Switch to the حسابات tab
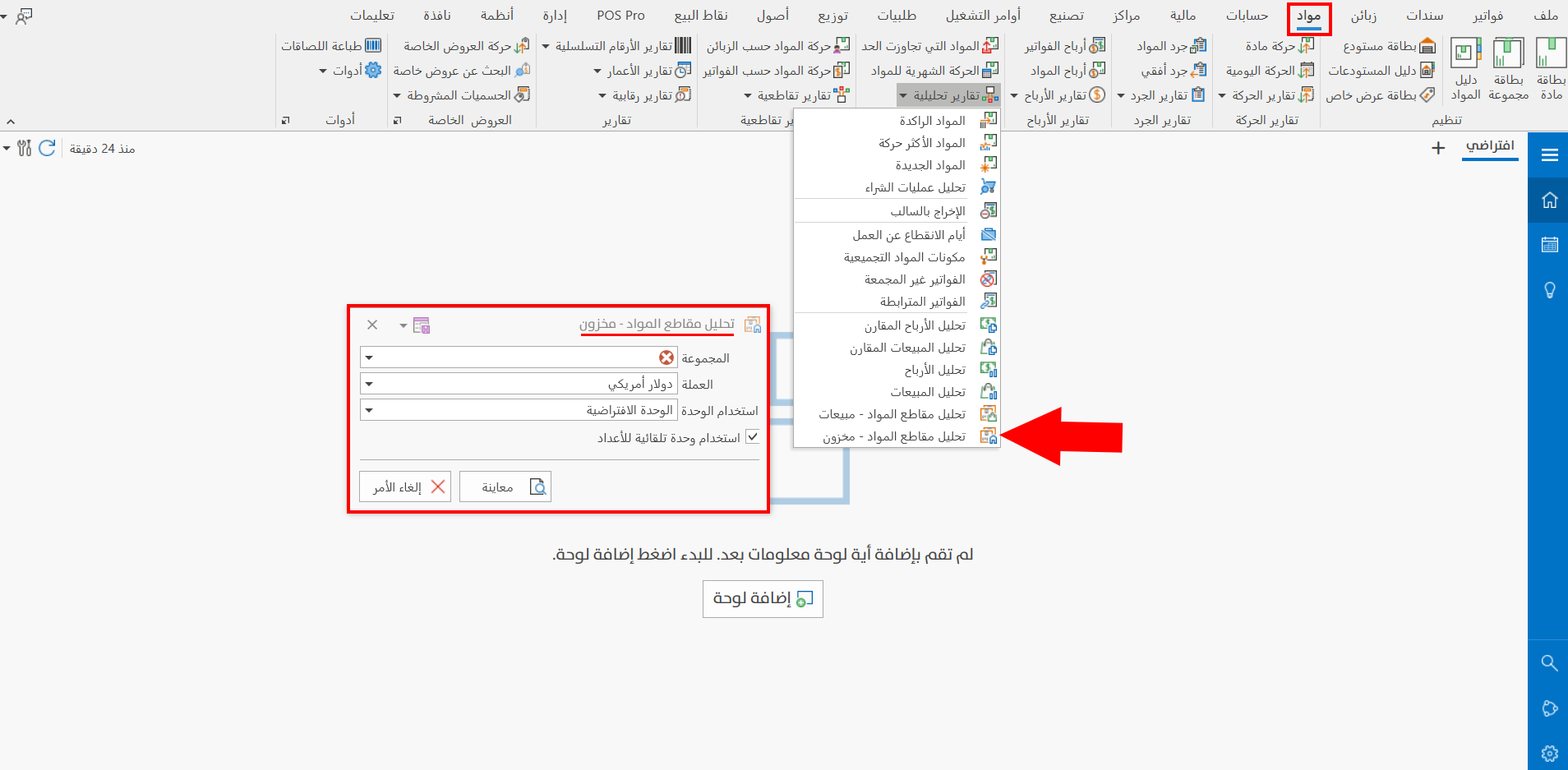This screenshot has height=770, width=1568. tap(1247, 16)
